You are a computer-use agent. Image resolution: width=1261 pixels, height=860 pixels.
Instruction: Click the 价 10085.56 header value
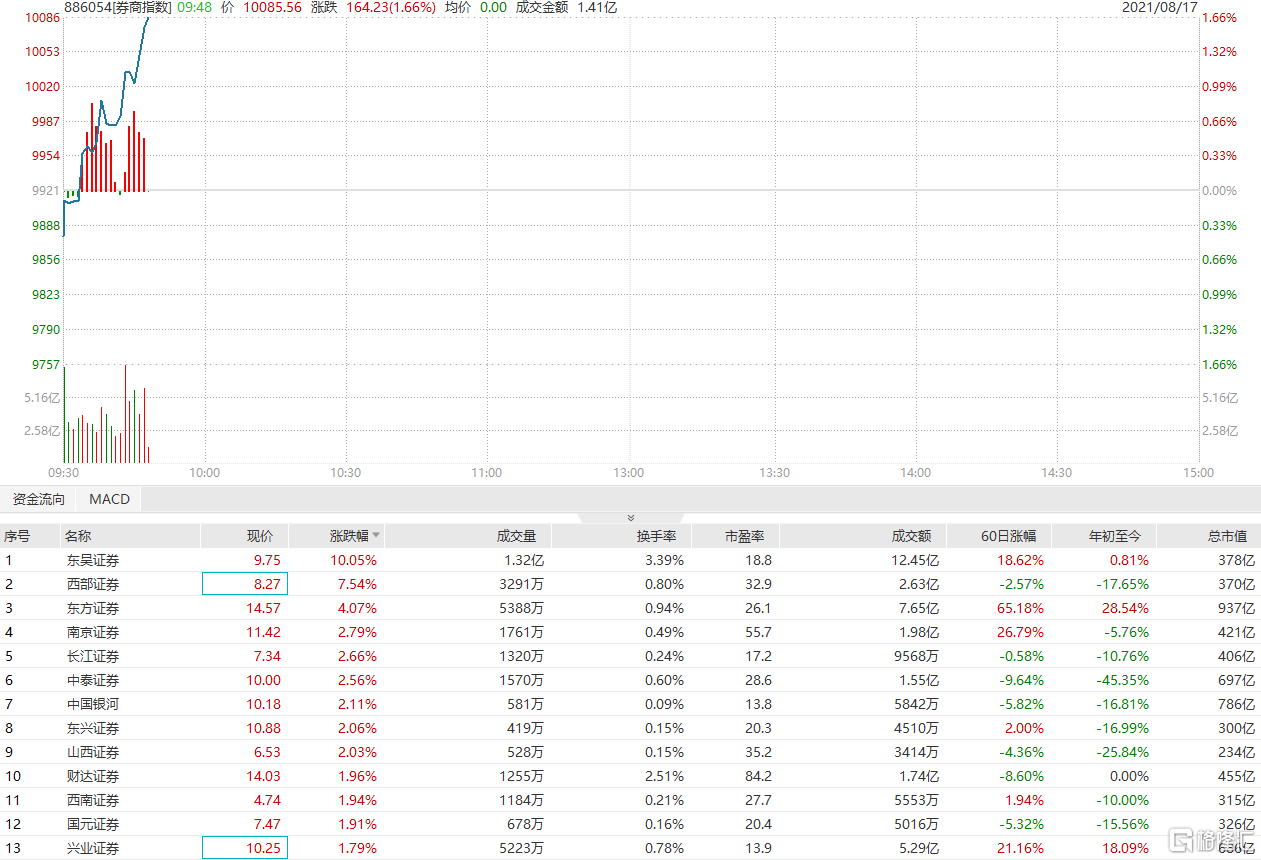tap(261, 7)
